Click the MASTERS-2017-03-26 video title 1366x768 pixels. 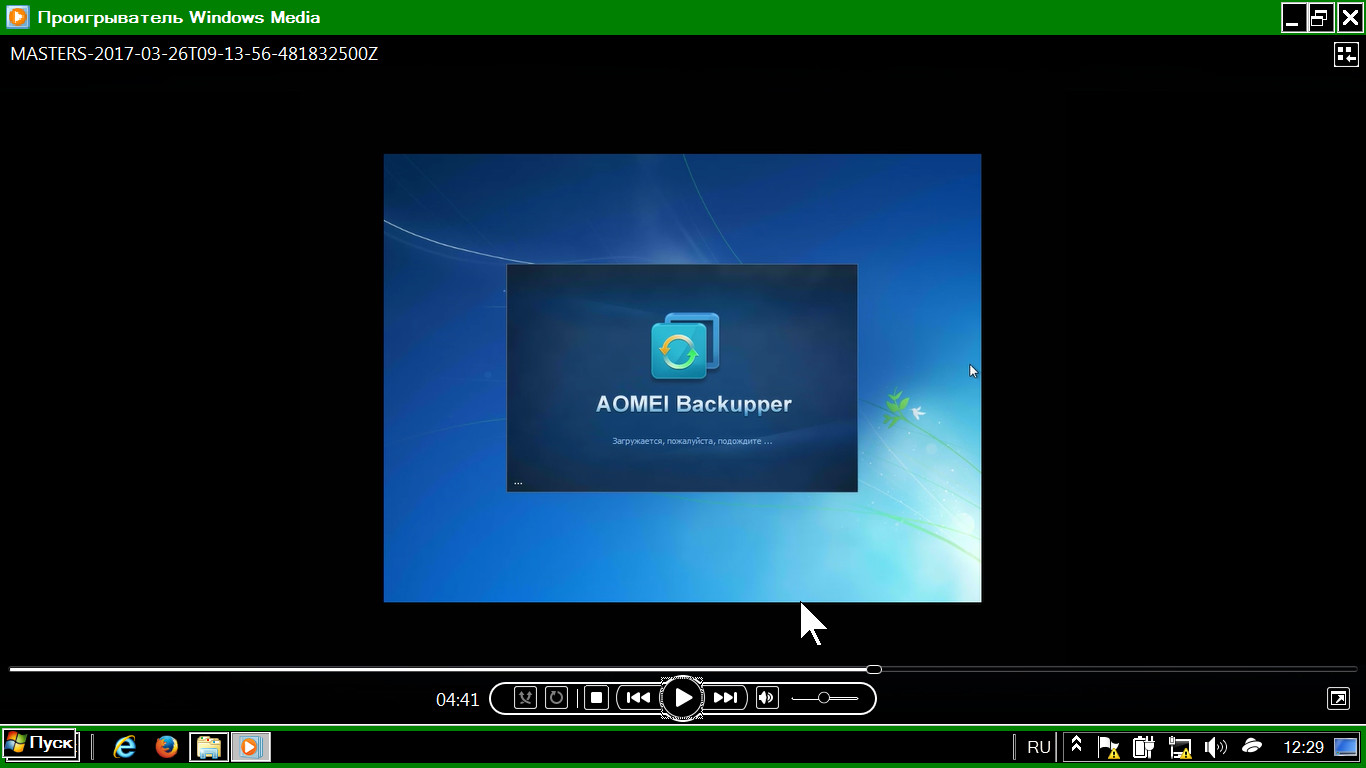[x=194, y=54]
